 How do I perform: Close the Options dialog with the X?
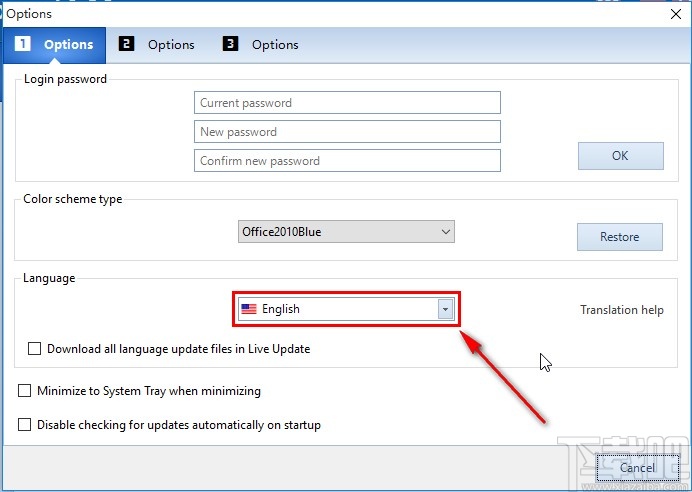(x=674, y=14)
